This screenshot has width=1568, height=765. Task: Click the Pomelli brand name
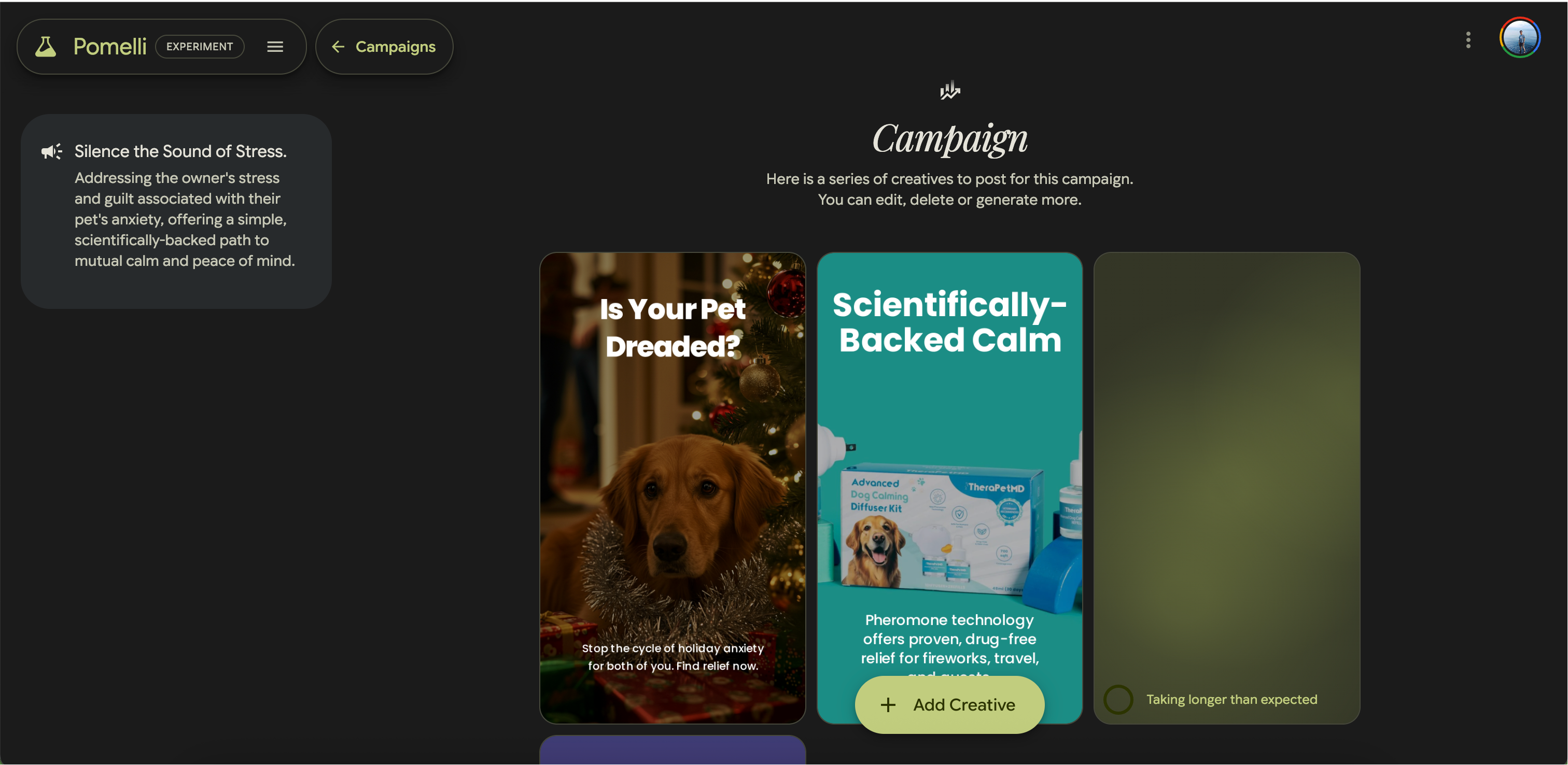click(x=110, y=47)
